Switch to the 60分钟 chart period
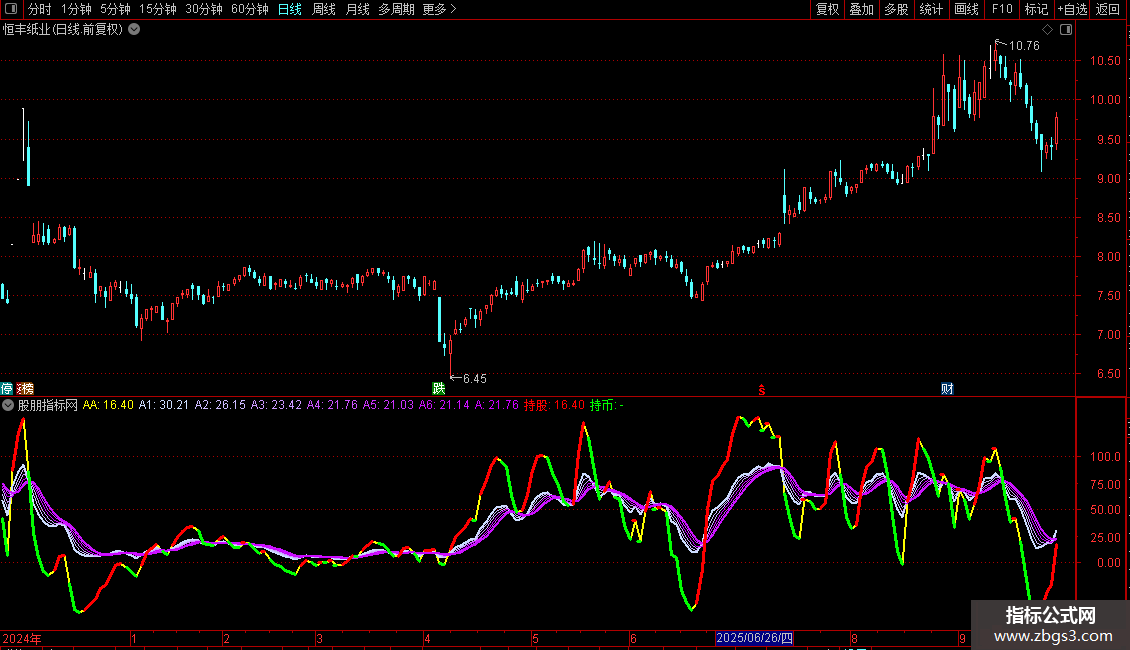Image resolution: width=1130 pixels, height=650 pixels. [x=250, y=9]
